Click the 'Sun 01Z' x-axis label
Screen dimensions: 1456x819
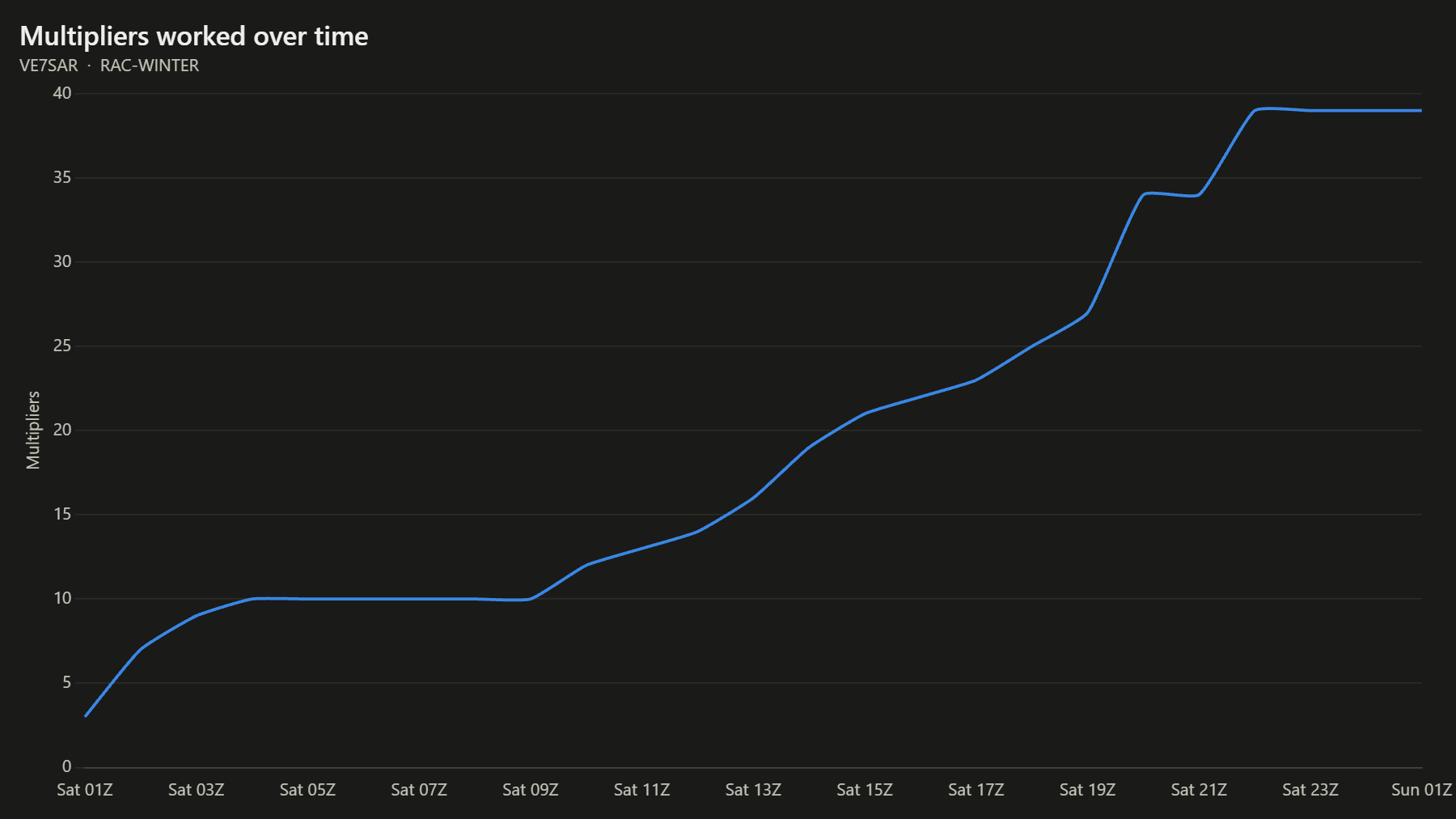click(x=1421, y=790)
